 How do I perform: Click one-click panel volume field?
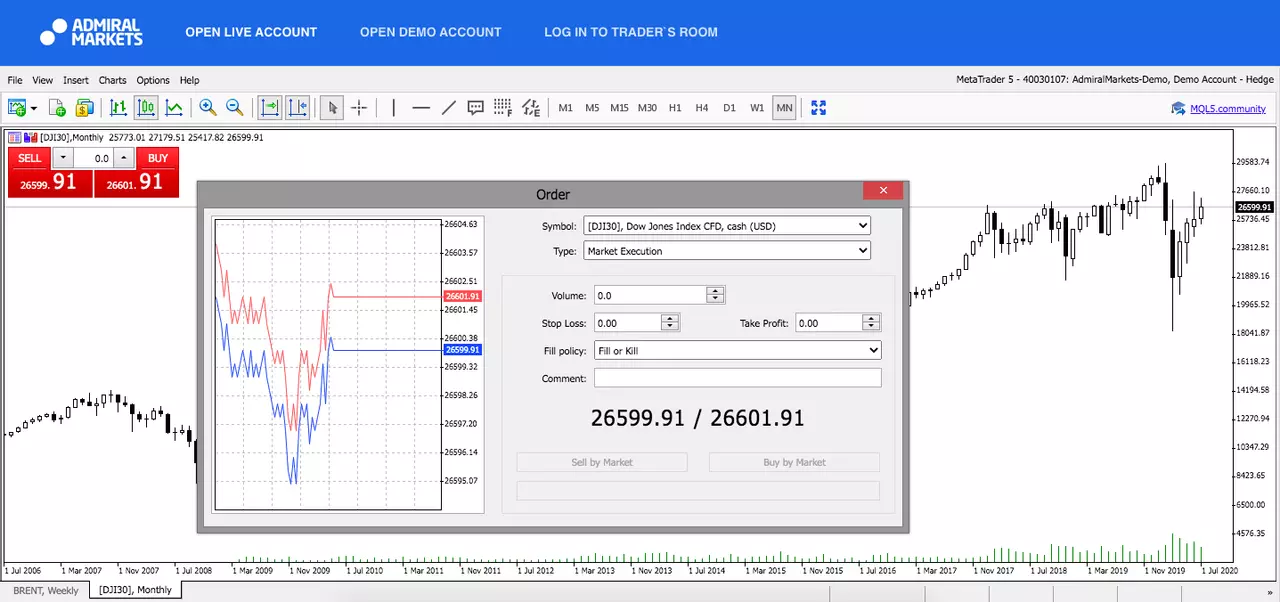[x=93, y=158]
